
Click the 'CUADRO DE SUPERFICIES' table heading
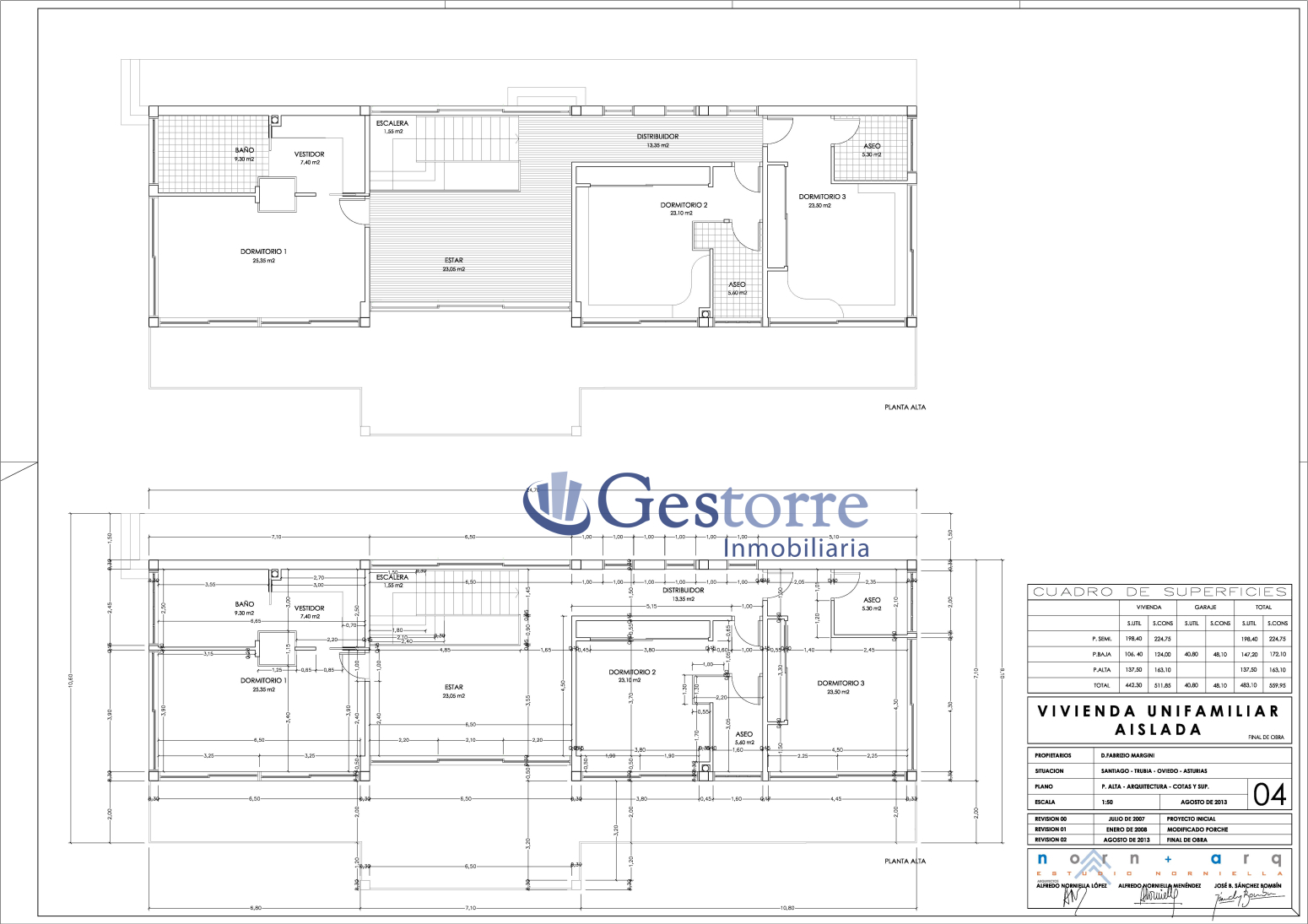[1159, 592]
